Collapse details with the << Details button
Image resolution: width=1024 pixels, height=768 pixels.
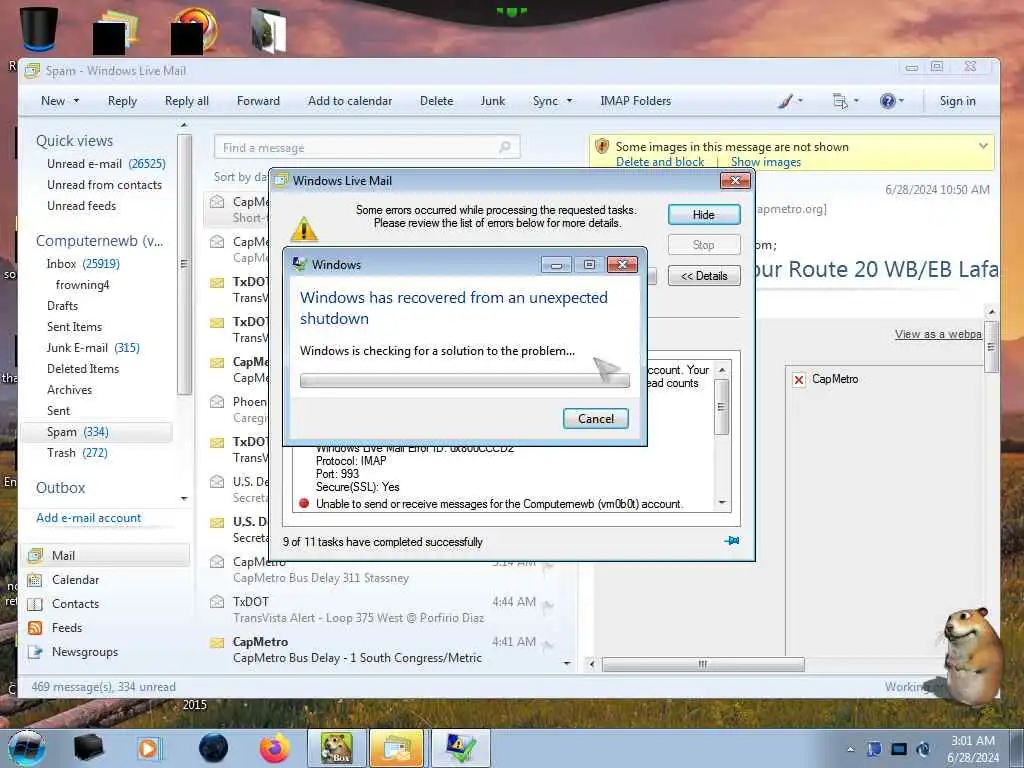(x=704, y=276)
